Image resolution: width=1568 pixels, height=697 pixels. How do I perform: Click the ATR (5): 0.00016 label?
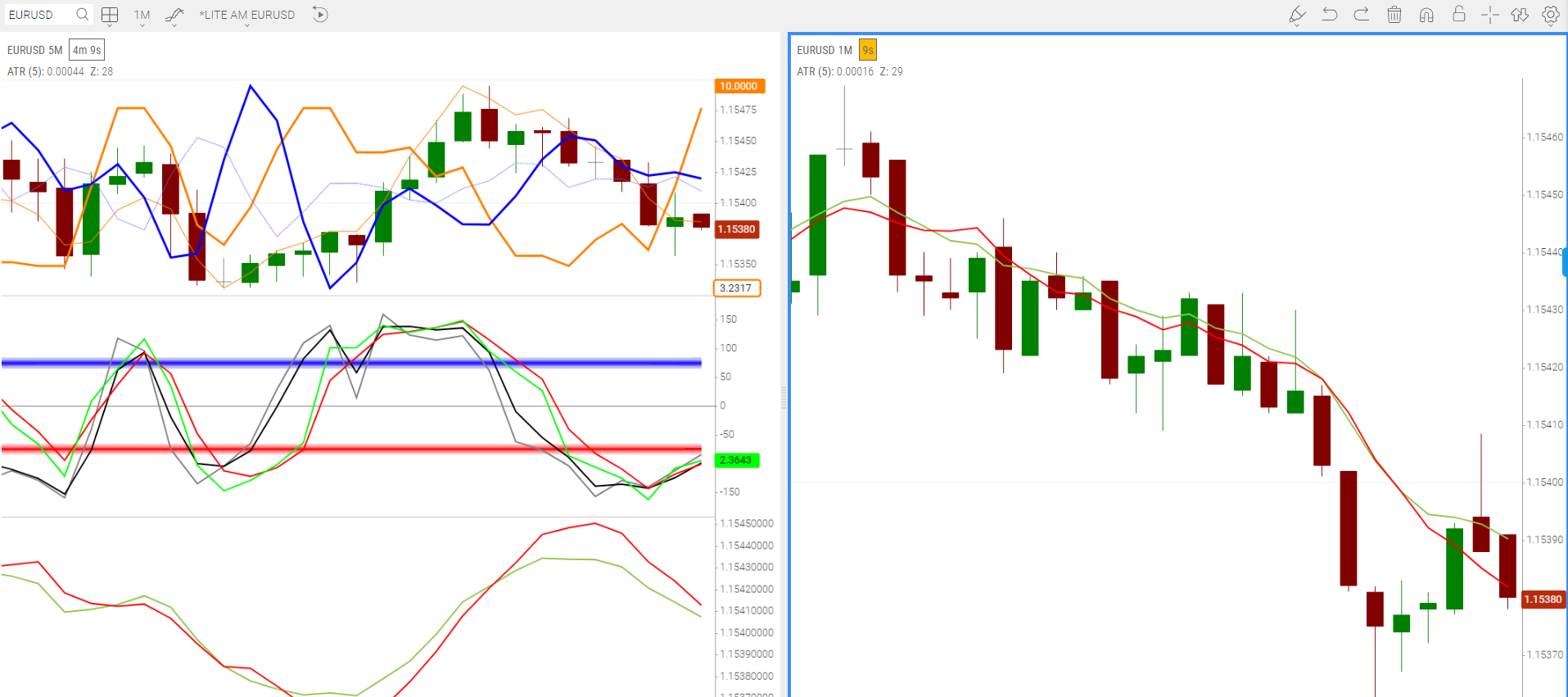pyautogui.click(x=835, y=71)
